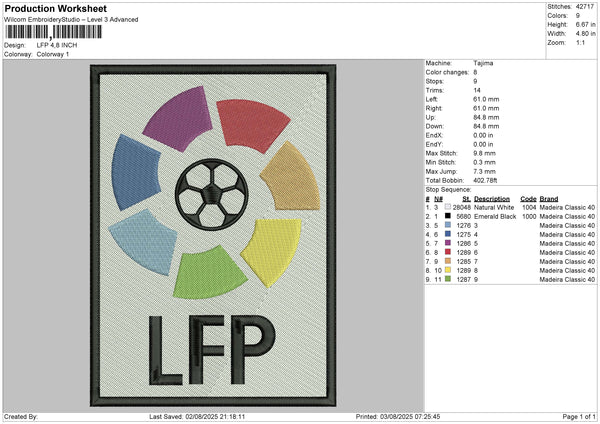This screenshot has width=600, height=424.
Task: Click the red swatch in stop 6
Action: point(448,252)
